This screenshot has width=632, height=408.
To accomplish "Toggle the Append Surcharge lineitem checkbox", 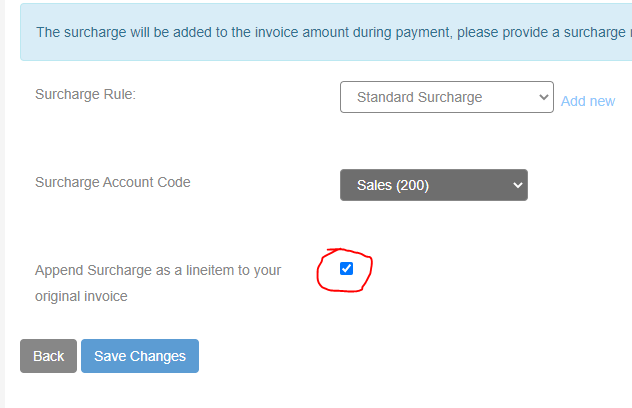I will [346, 269].
